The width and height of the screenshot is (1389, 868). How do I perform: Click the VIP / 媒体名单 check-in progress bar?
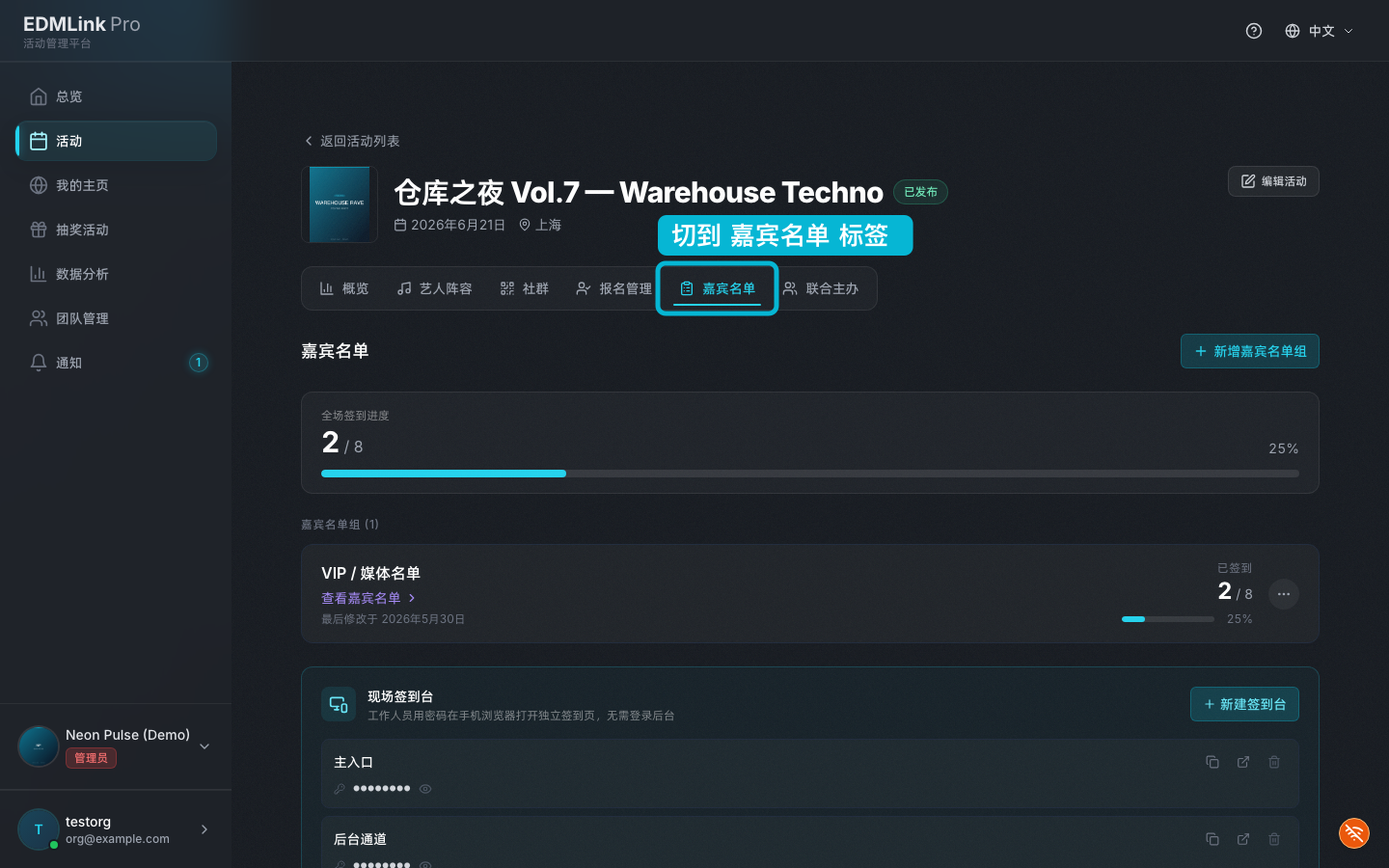[x=1168, y=619]
